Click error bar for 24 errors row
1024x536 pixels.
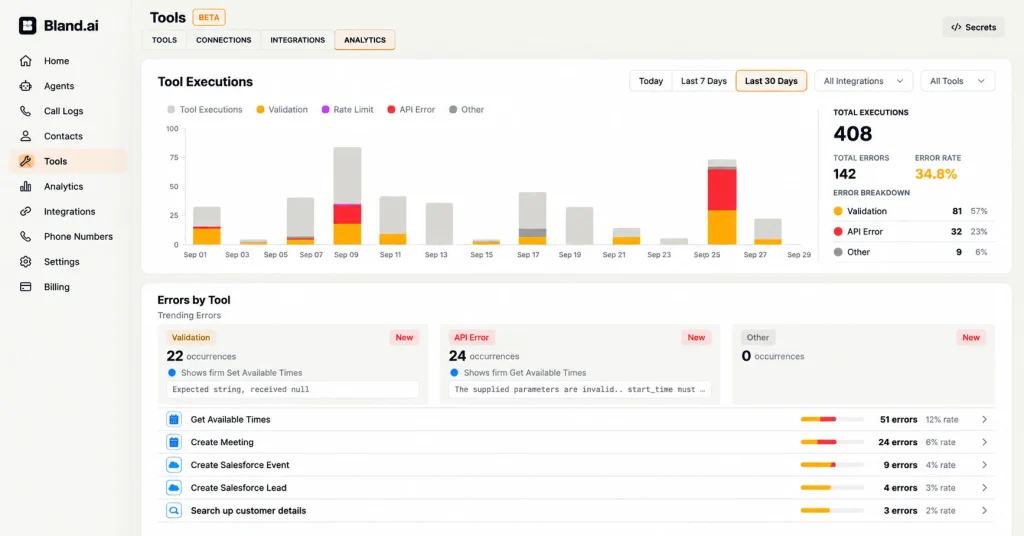pyautogui.click(x=832, y=443)
